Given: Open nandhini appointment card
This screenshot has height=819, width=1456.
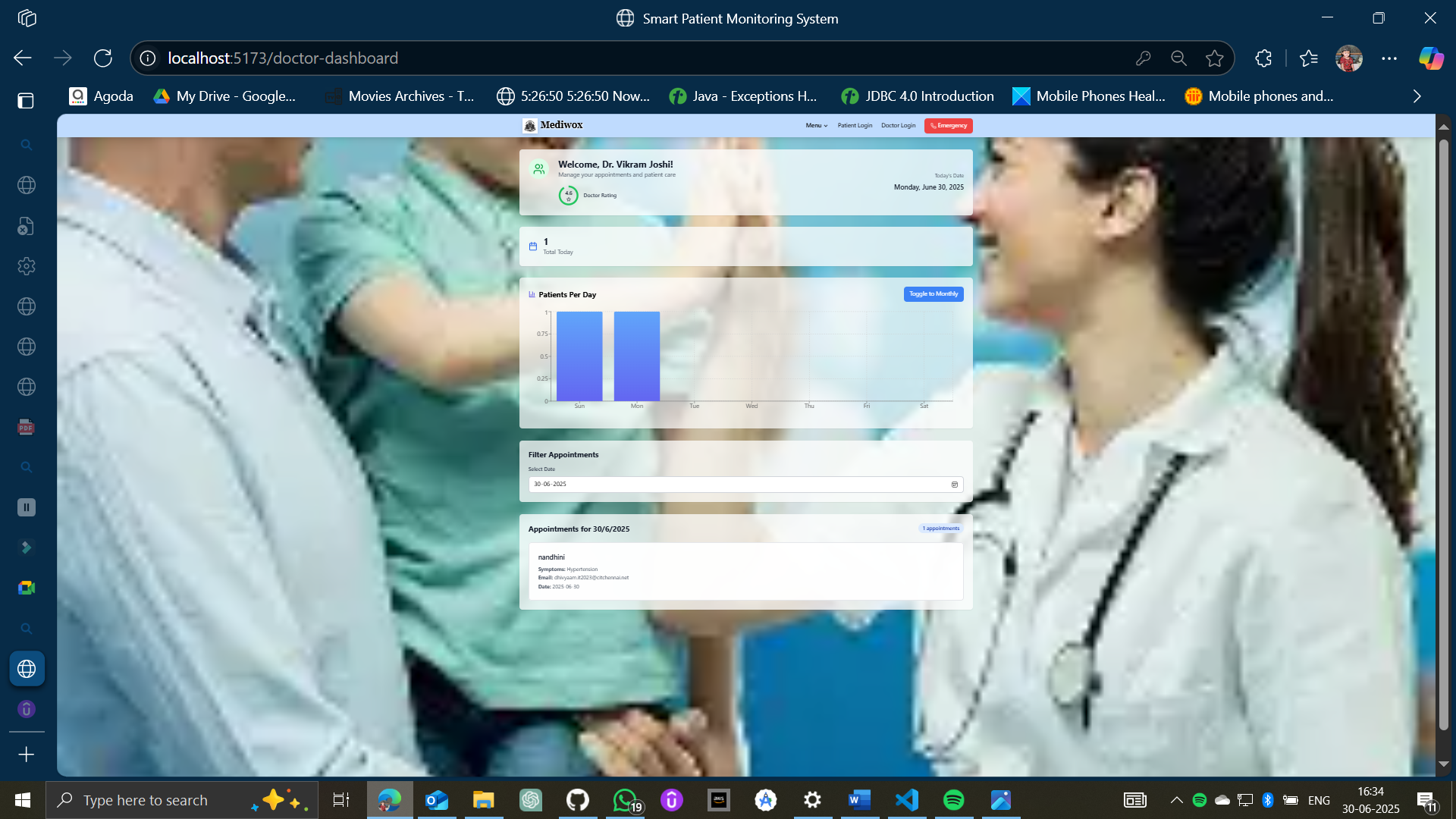Looking at the screenshot, I should 745,572.
